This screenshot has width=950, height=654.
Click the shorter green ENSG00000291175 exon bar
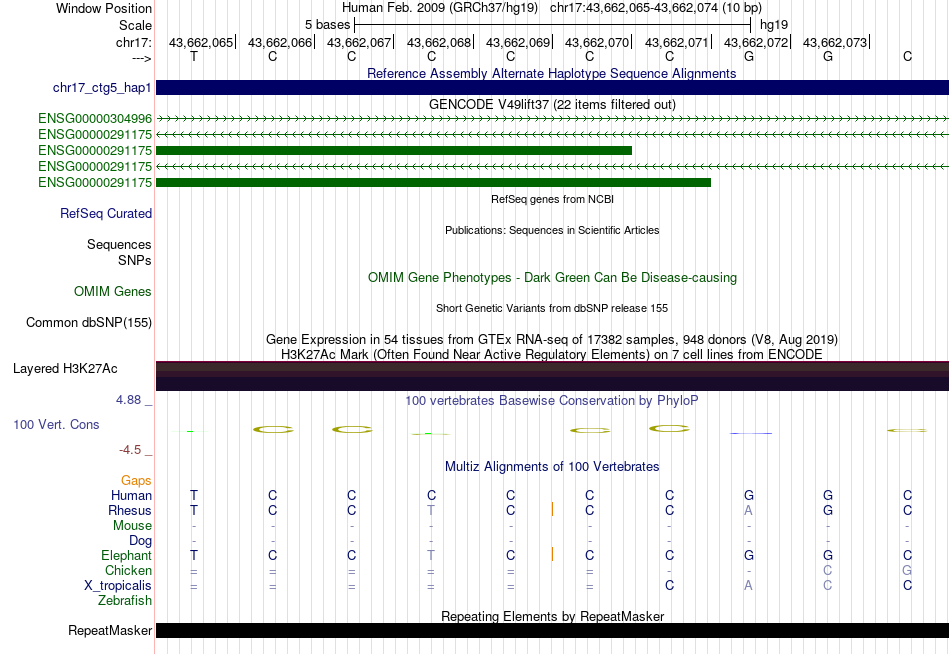(x=394, y=150)
